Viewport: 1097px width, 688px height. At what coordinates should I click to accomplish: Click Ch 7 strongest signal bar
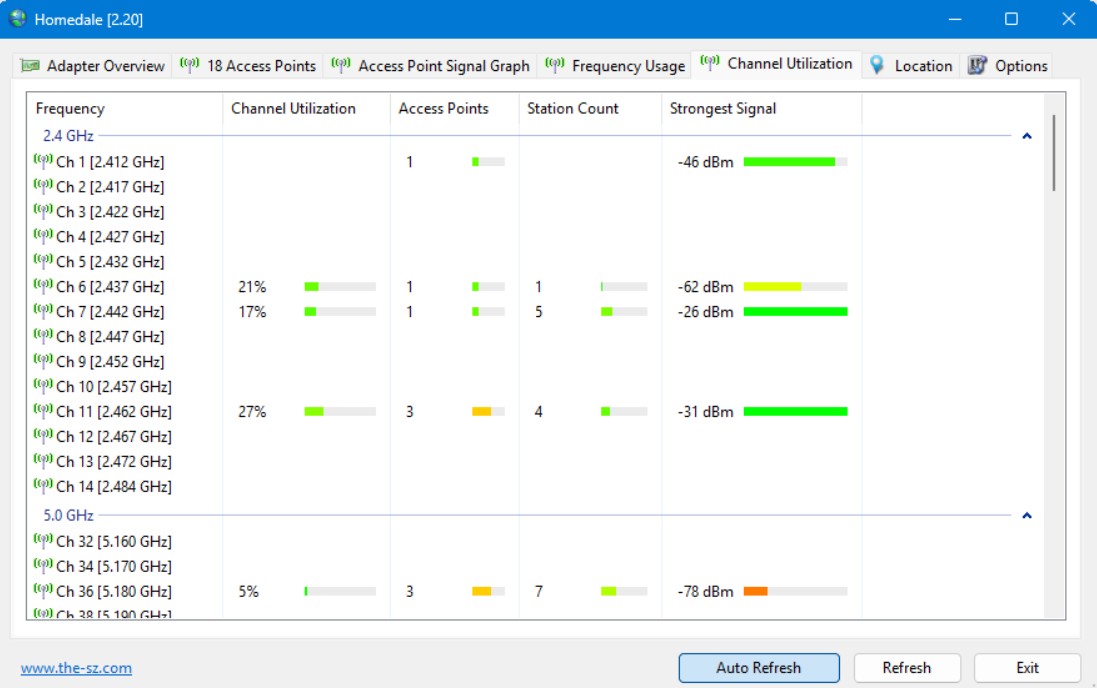795,312
